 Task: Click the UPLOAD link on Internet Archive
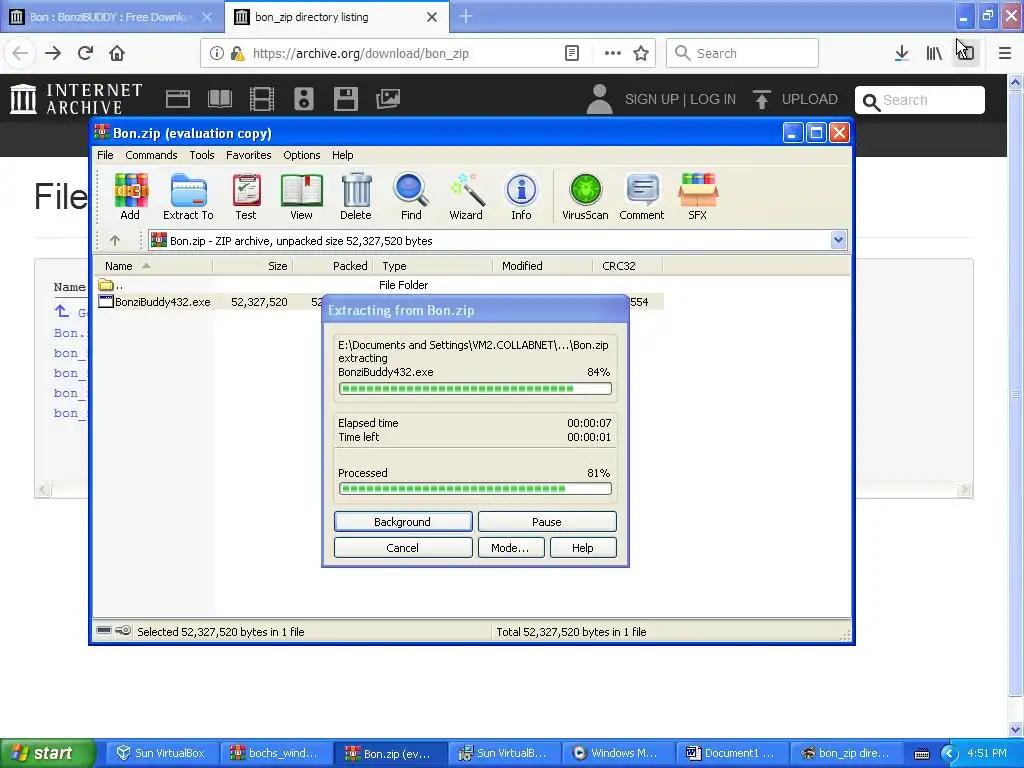click(795, 99)
